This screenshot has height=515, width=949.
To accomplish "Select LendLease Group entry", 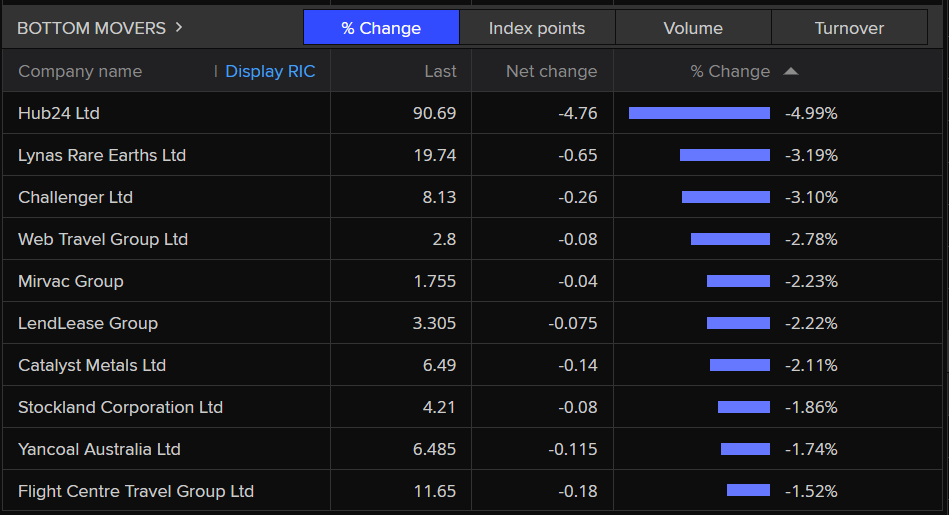I will [x=88, y=323].
